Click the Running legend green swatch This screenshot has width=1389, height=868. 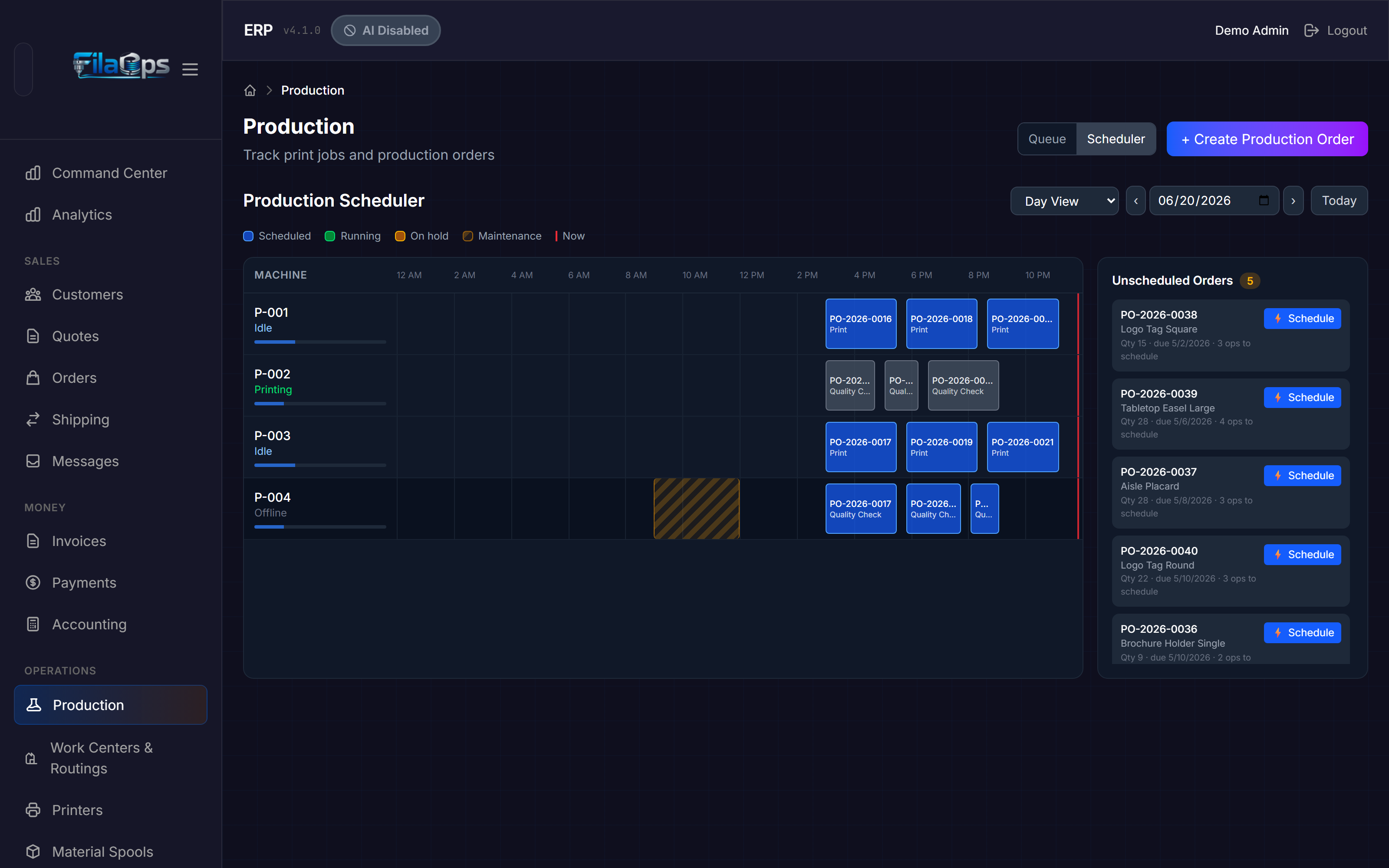pos(330,236)
